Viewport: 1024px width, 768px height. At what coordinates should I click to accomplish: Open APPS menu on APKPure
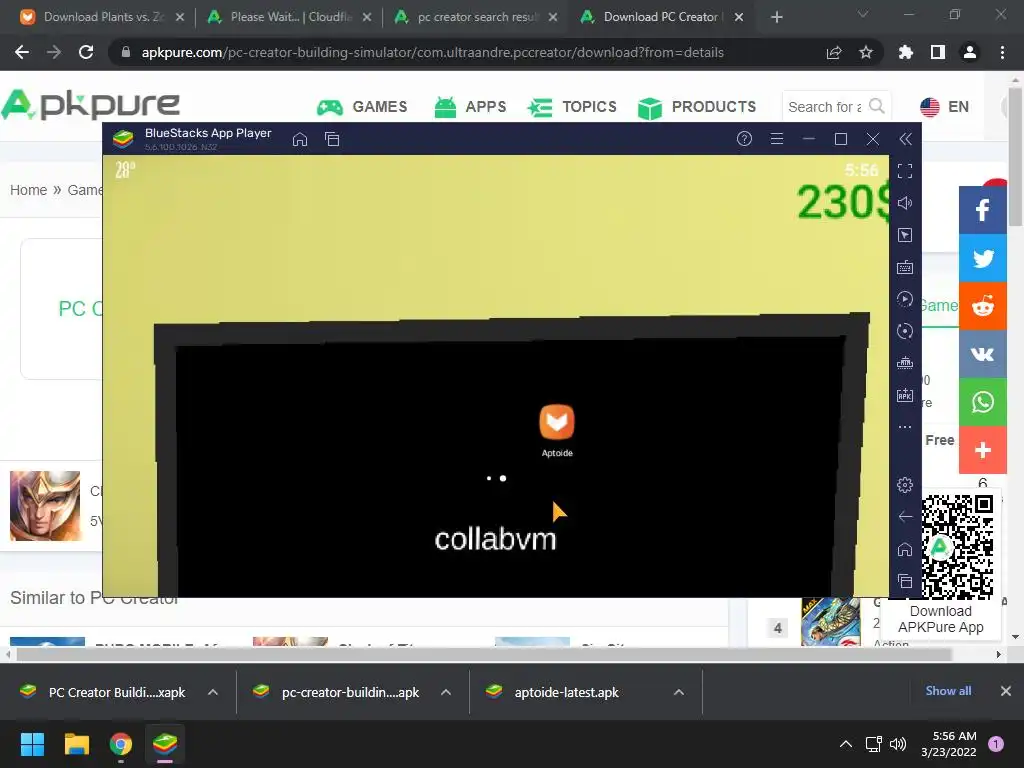[470, 106]
